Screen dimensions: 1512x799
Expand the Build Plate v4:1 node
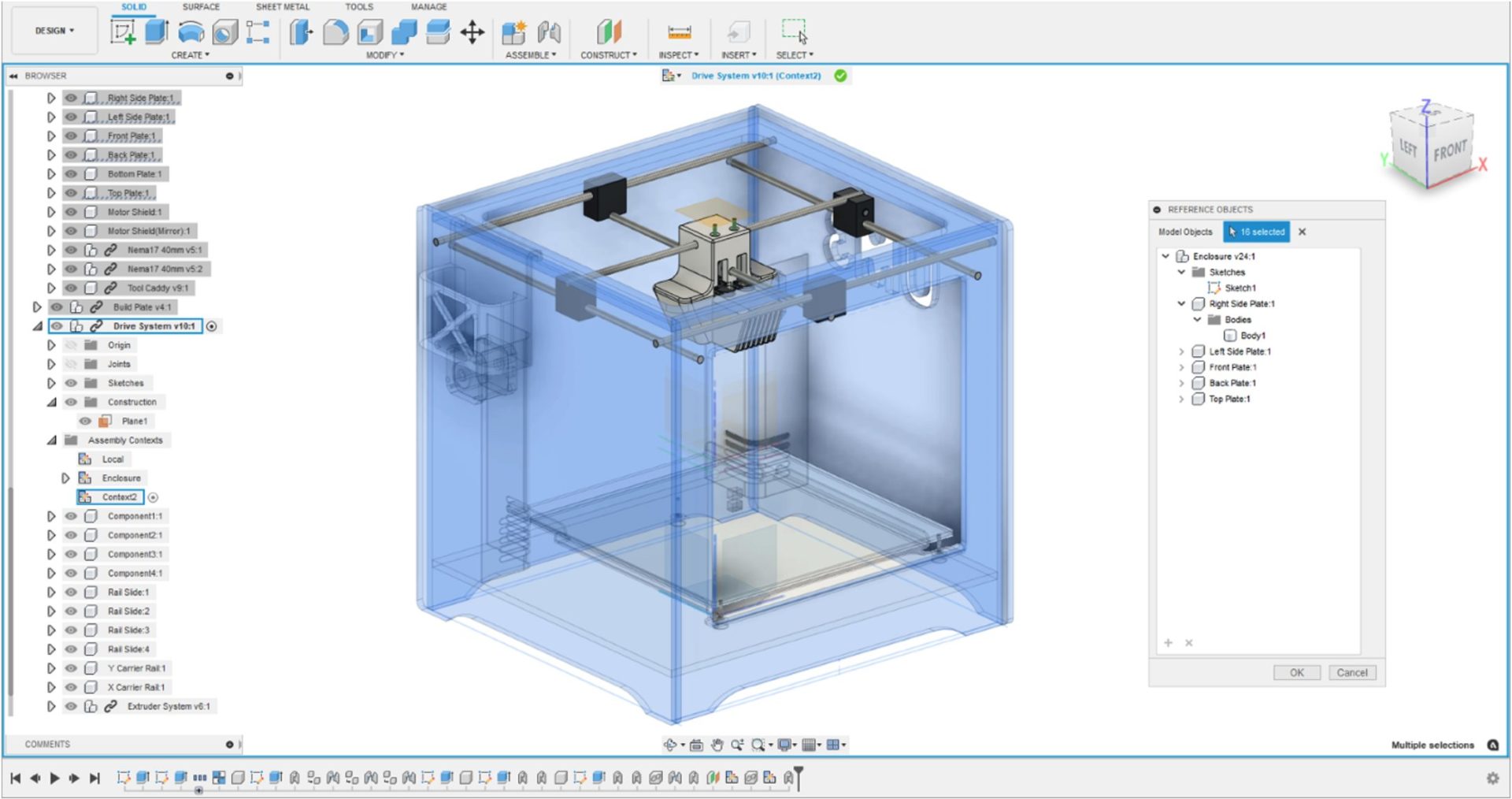[x=37, y=307]
